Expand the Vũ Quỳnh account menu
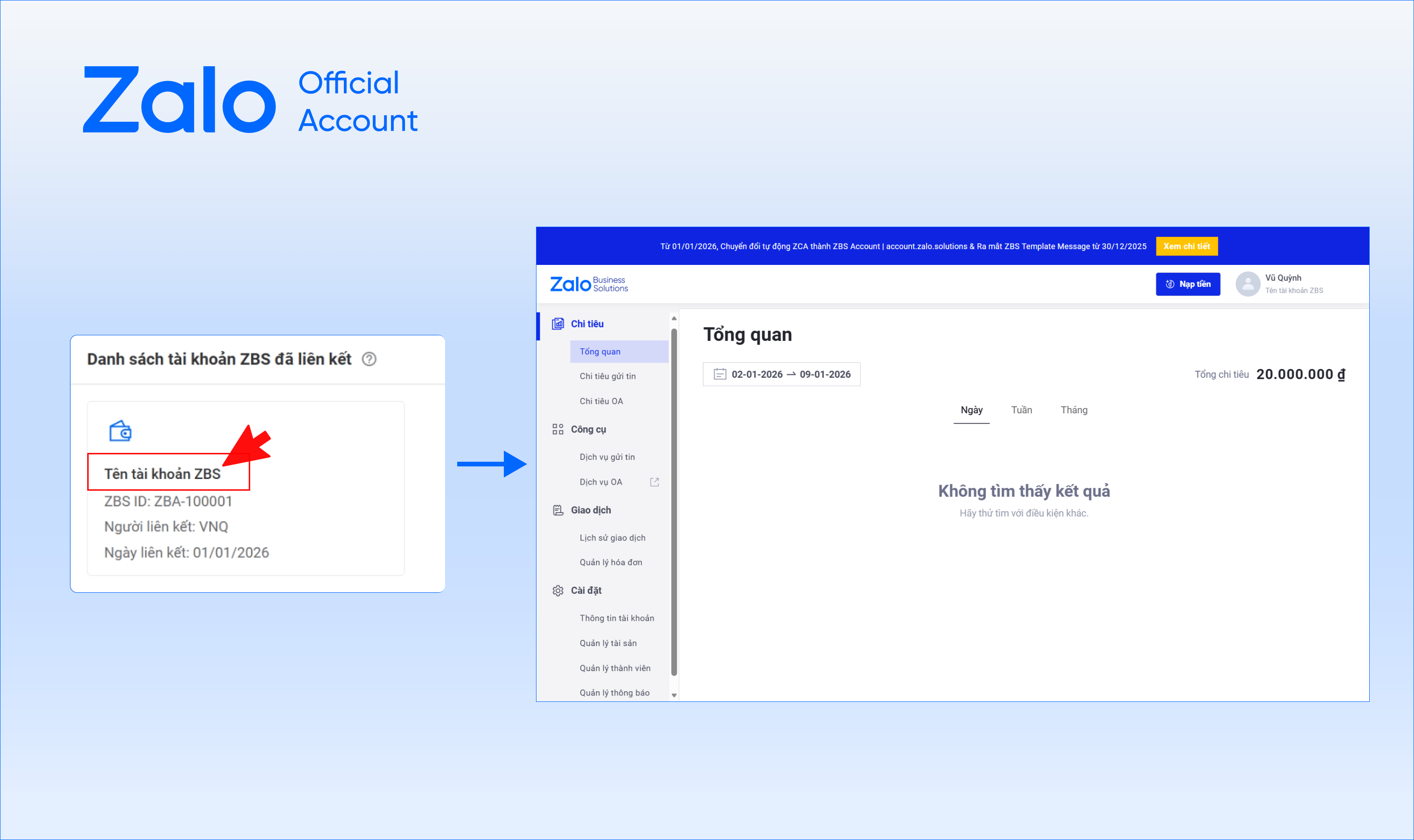 (1294, 284)
